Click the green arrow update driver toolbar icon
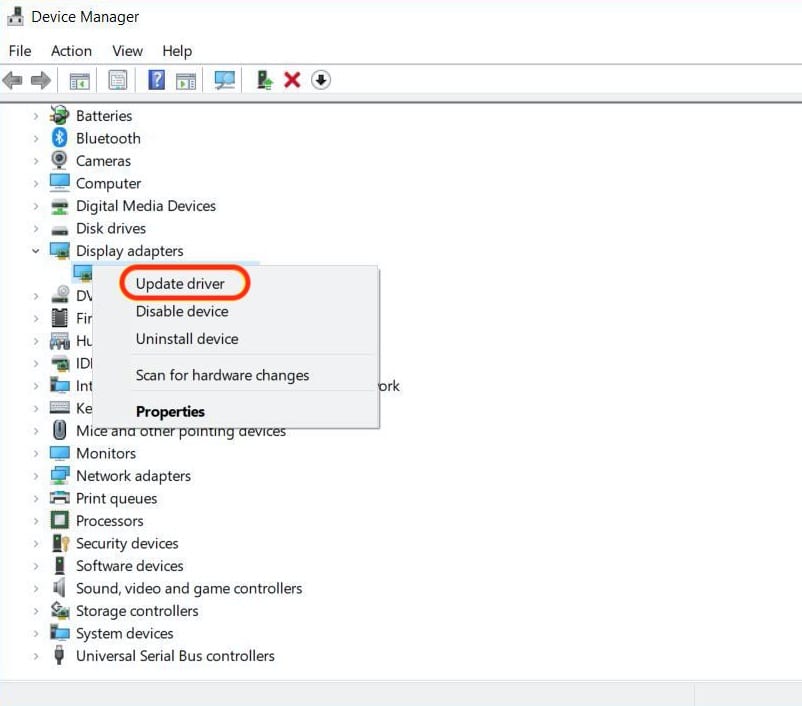Viewport: 802px width, 706px height. coord(264,80)
